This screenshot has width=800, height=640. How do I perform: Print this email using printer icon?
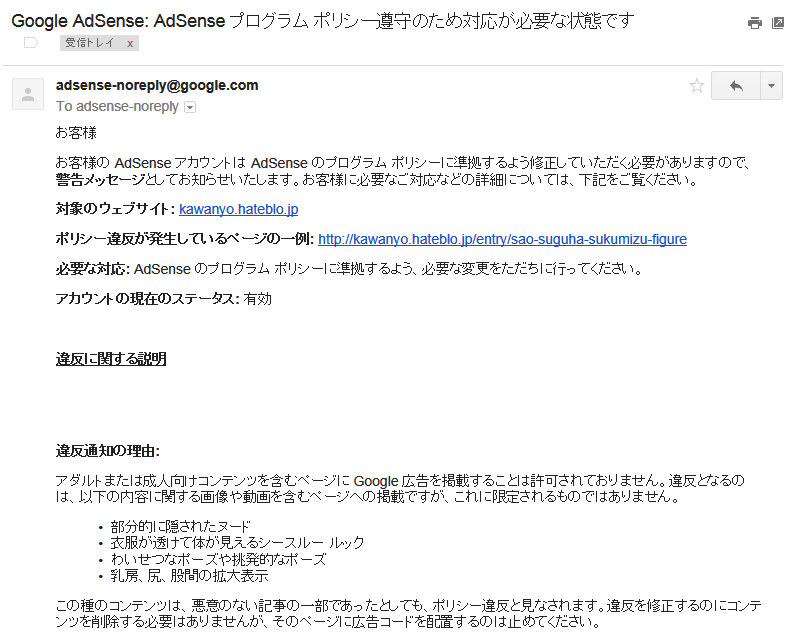(755, 23)
